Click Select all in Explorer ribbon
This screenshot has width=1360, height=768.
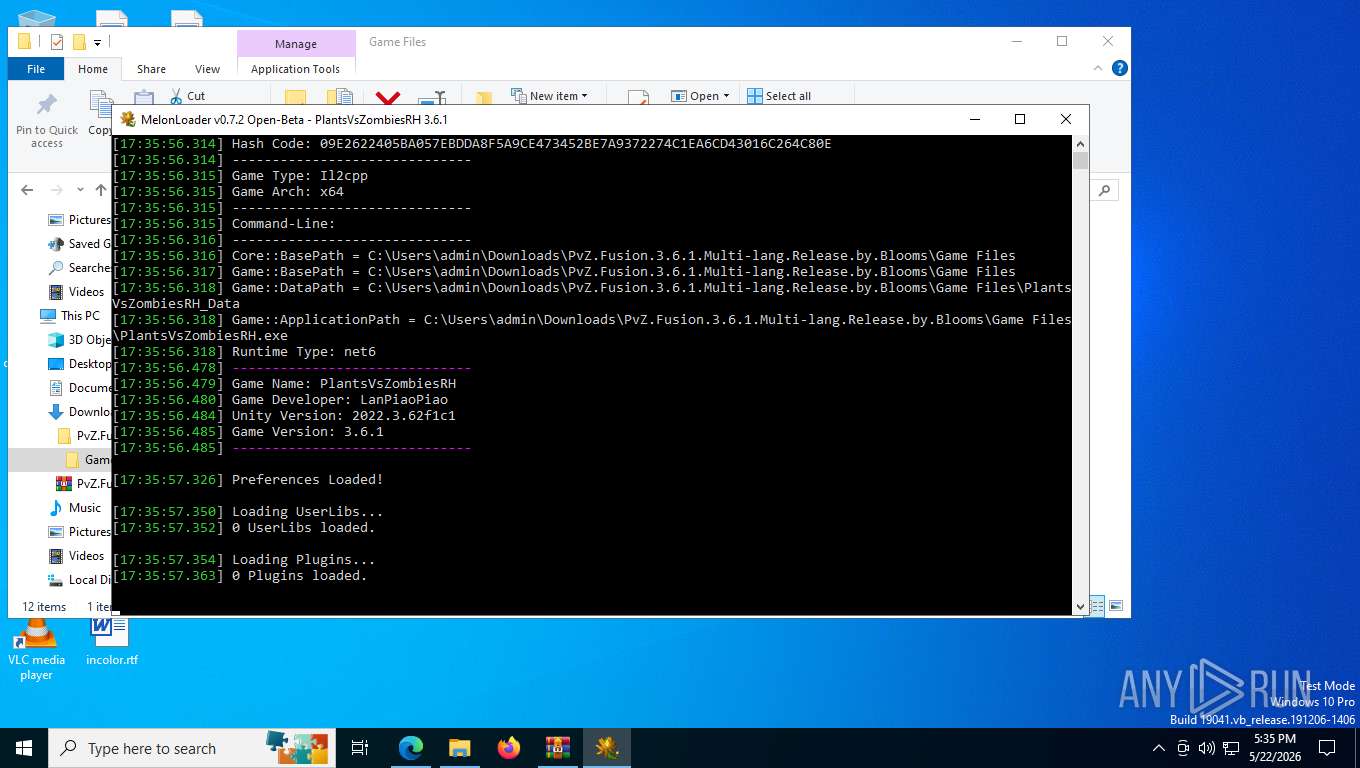tap(779, 96)
